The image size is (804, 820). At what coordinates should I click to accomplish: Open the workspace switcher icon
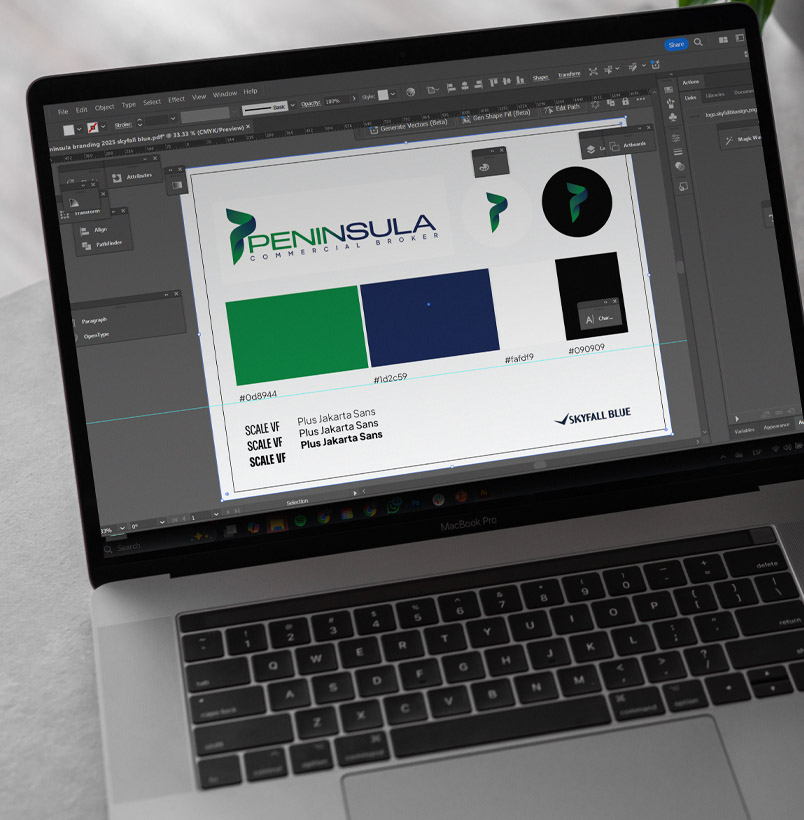[740, 38]
